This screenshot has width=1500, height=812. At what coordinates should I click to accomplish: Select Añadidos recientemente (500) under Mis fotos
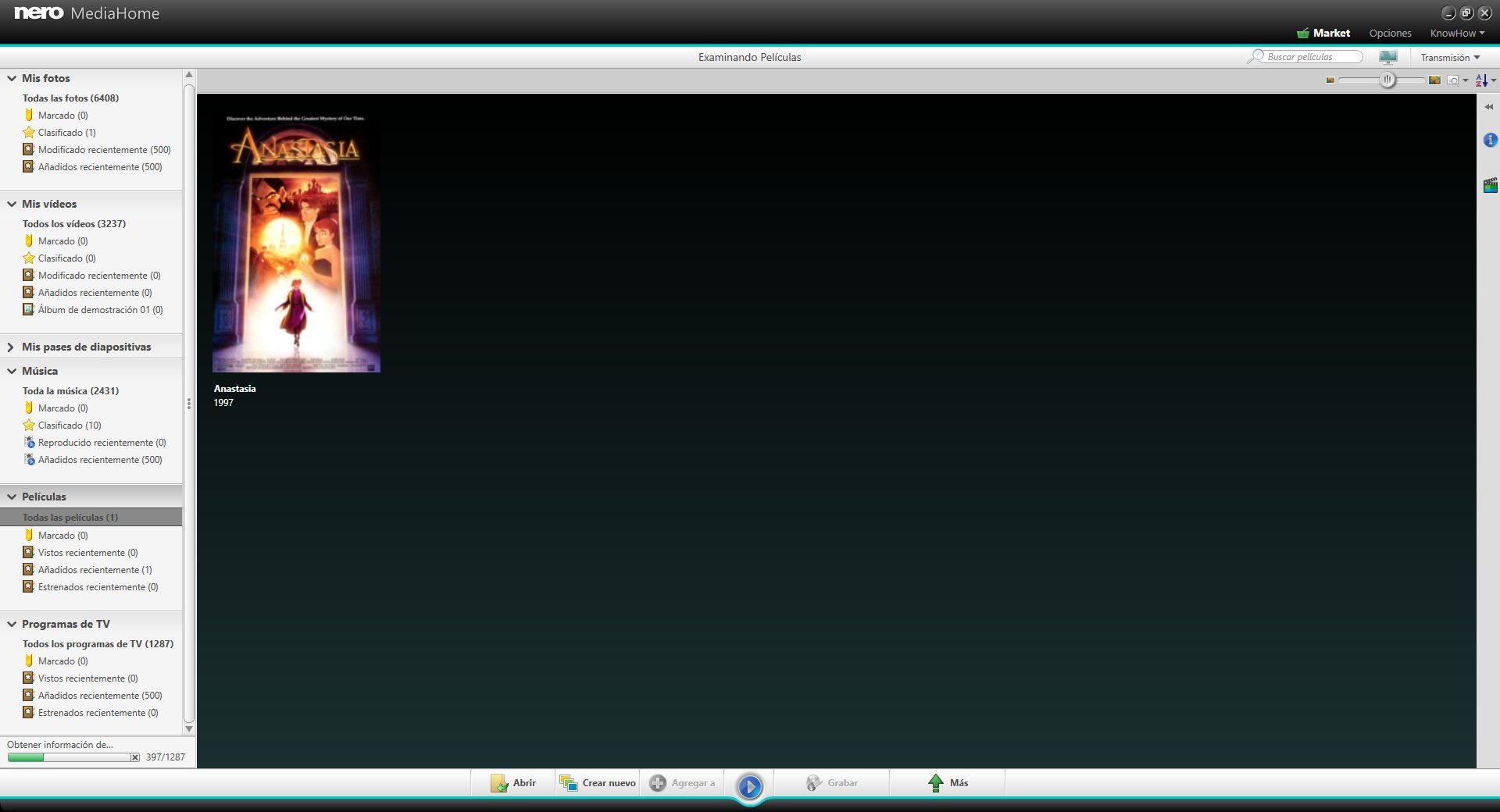coord(92,167)
